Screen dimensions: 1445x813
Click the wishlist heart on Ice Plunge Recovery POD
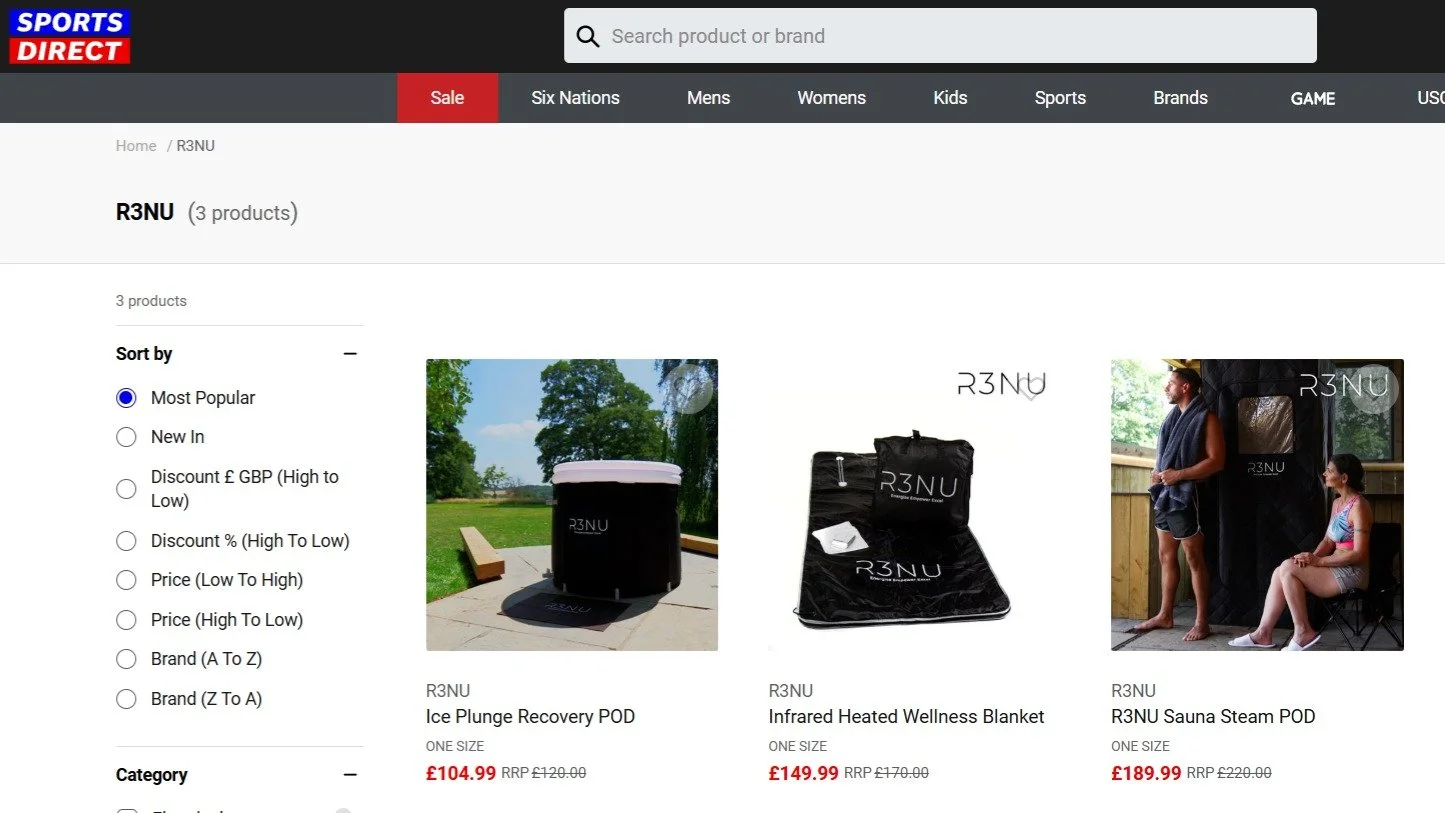(690, 390)
